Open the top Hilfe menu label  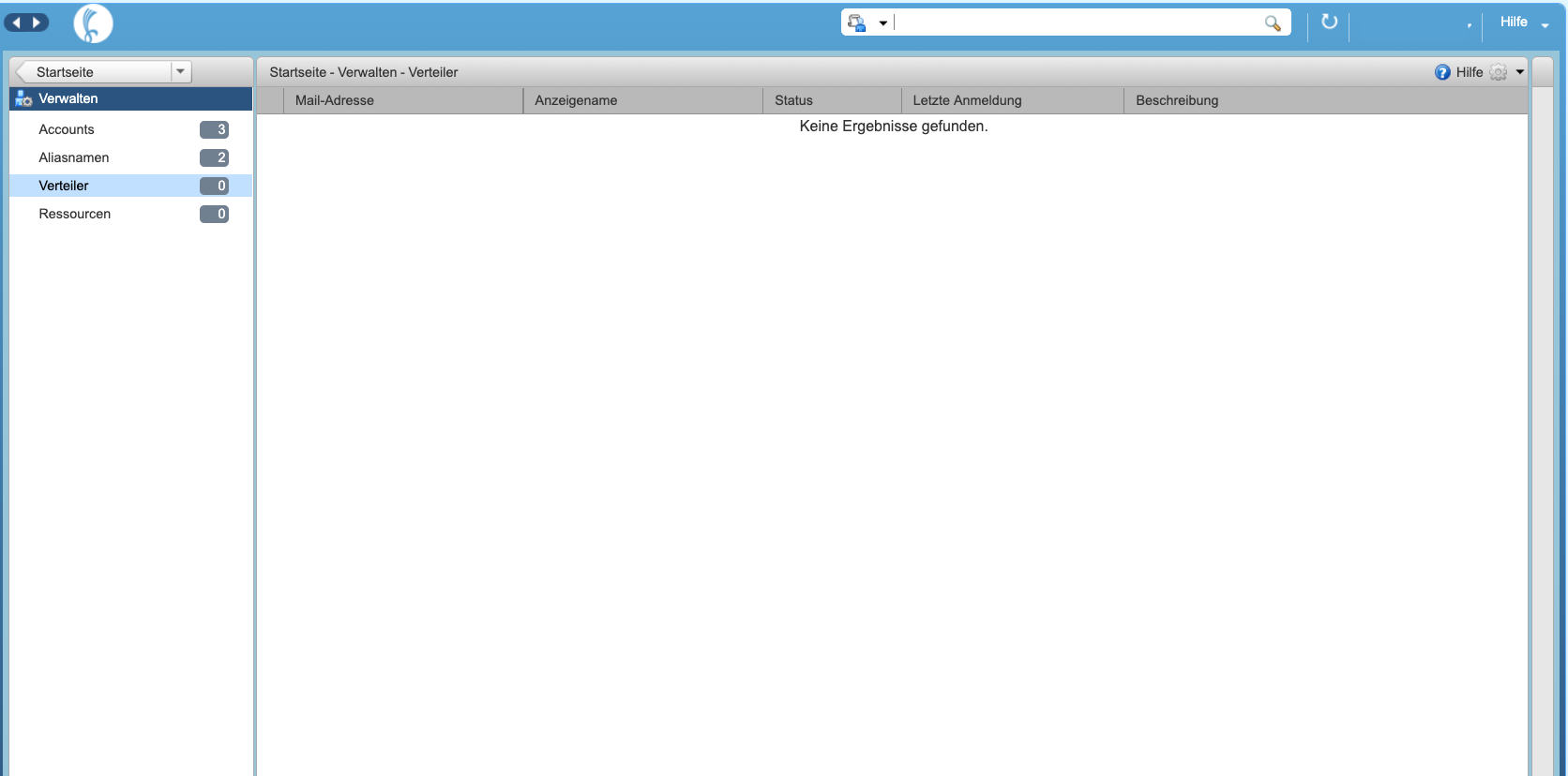coord(1514,22)
